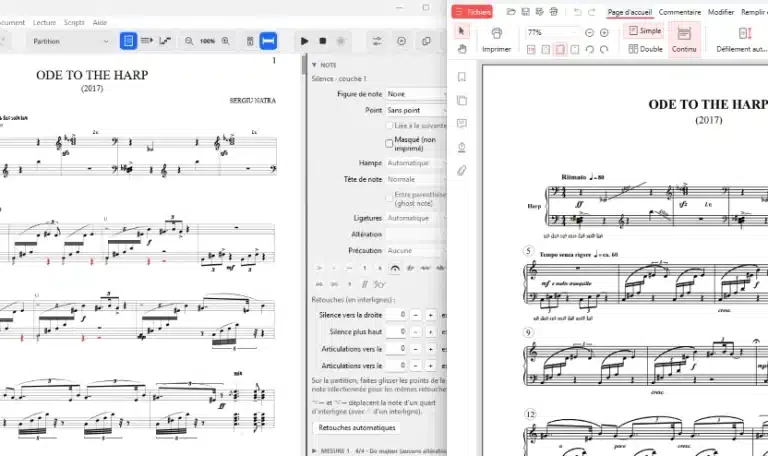Open the Hampe dropdown

point(416,163)
